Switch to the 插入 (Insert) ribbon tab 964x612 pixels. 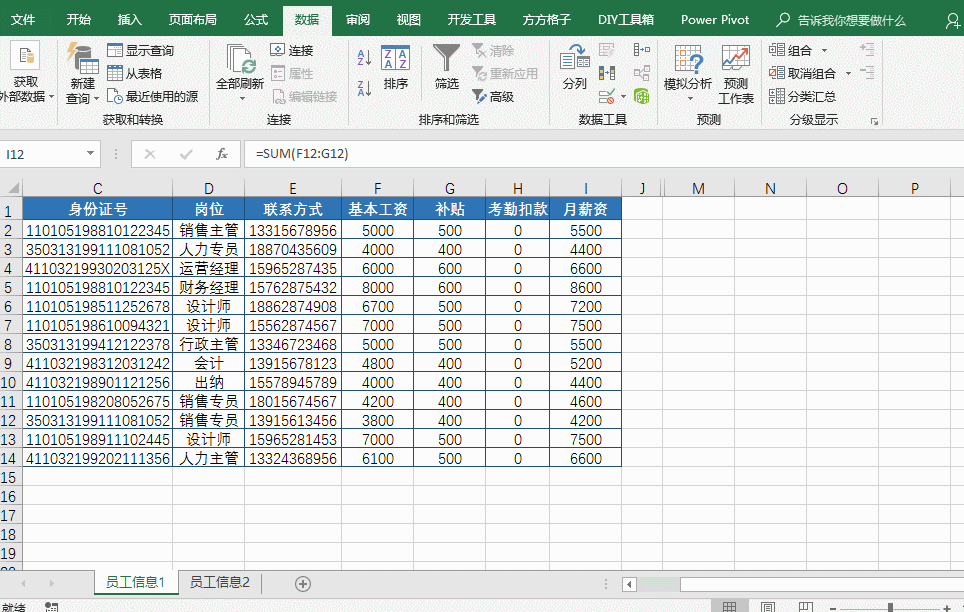coord(129,20)
